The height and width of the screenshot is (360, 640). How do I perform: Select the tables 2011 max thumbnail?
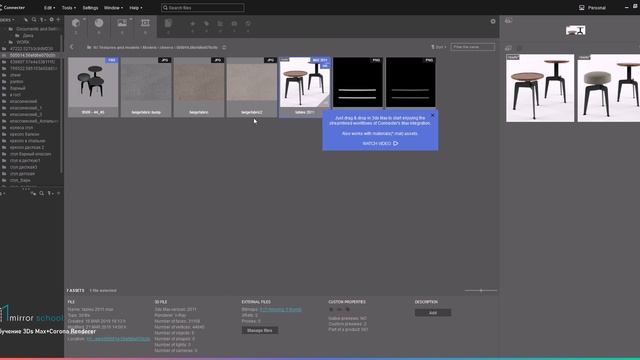305,87
